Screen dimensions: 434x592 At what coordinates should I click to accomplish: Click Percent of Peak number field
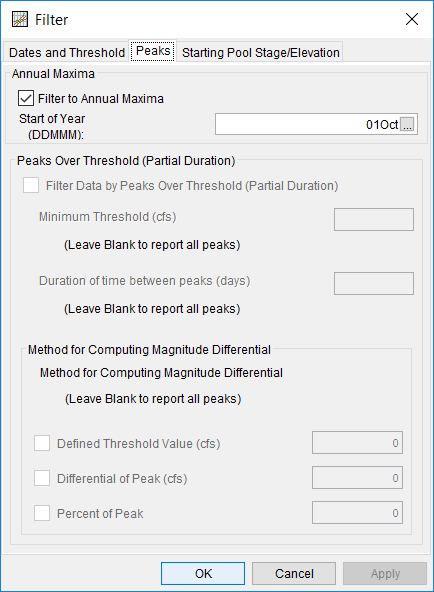[x=357, y=513]
